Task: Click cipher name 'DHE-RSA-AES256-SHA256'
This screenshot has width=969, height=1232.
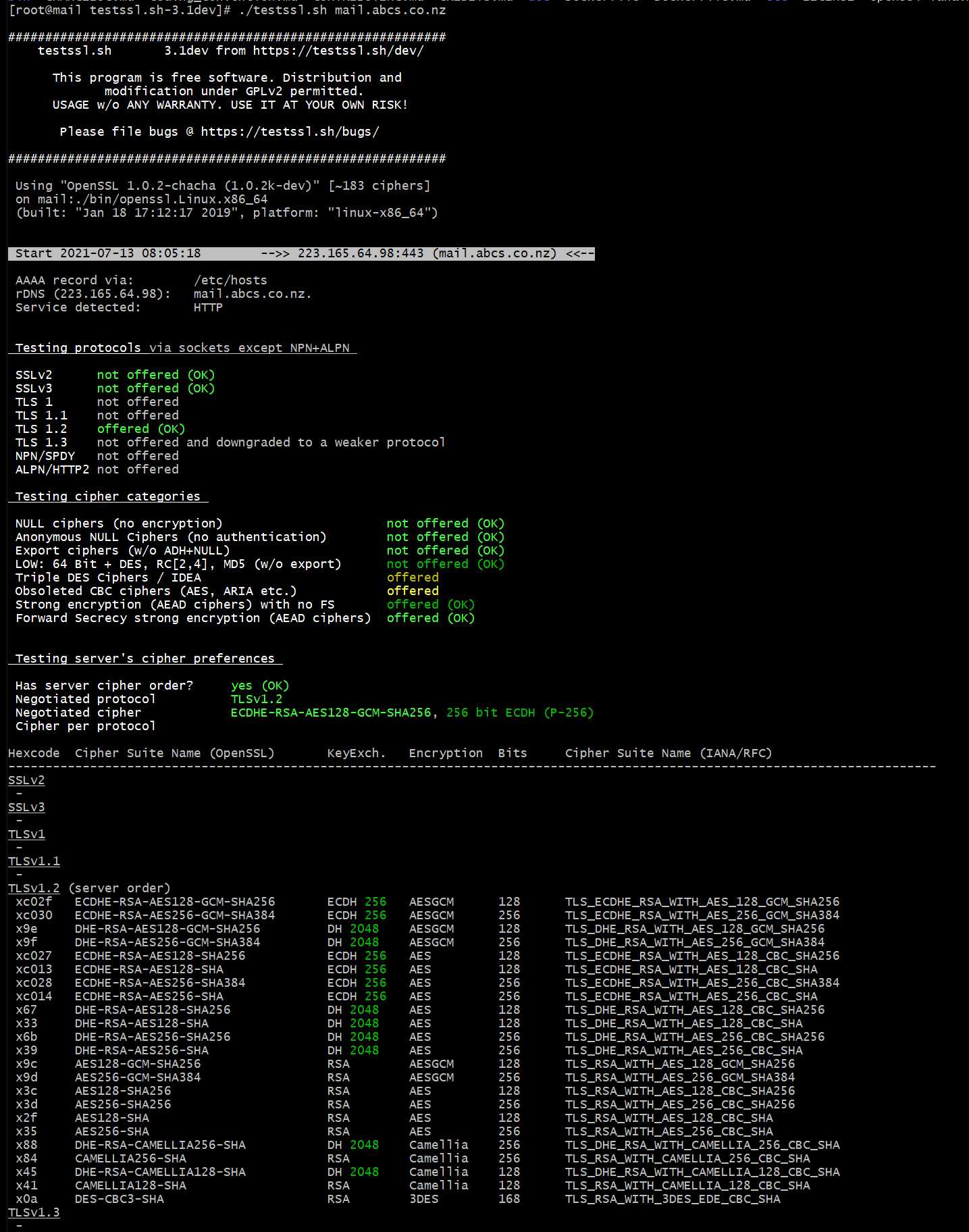Action: pos(153,1037)
